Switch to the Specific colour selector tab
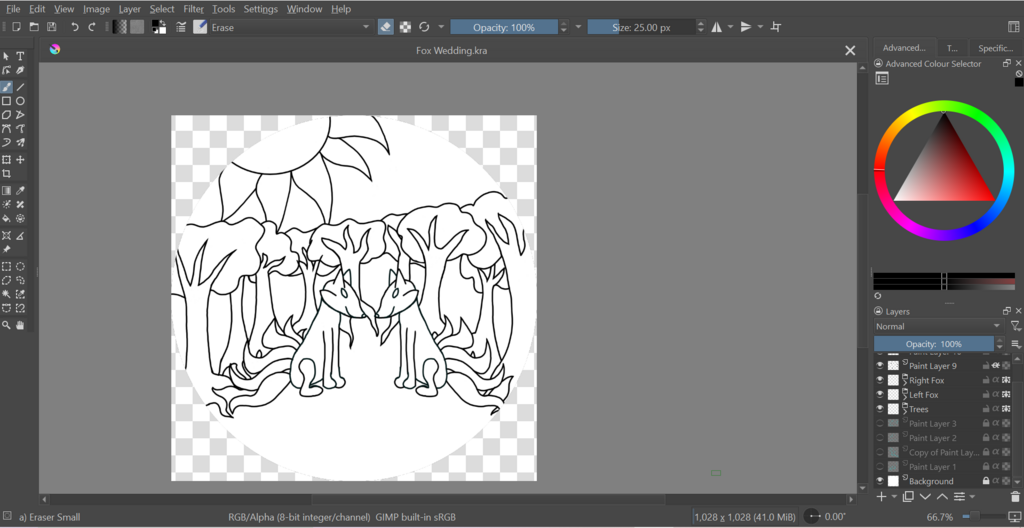Image resolution: width=1024 pixels, height=528 pixels. coord(995,48)
